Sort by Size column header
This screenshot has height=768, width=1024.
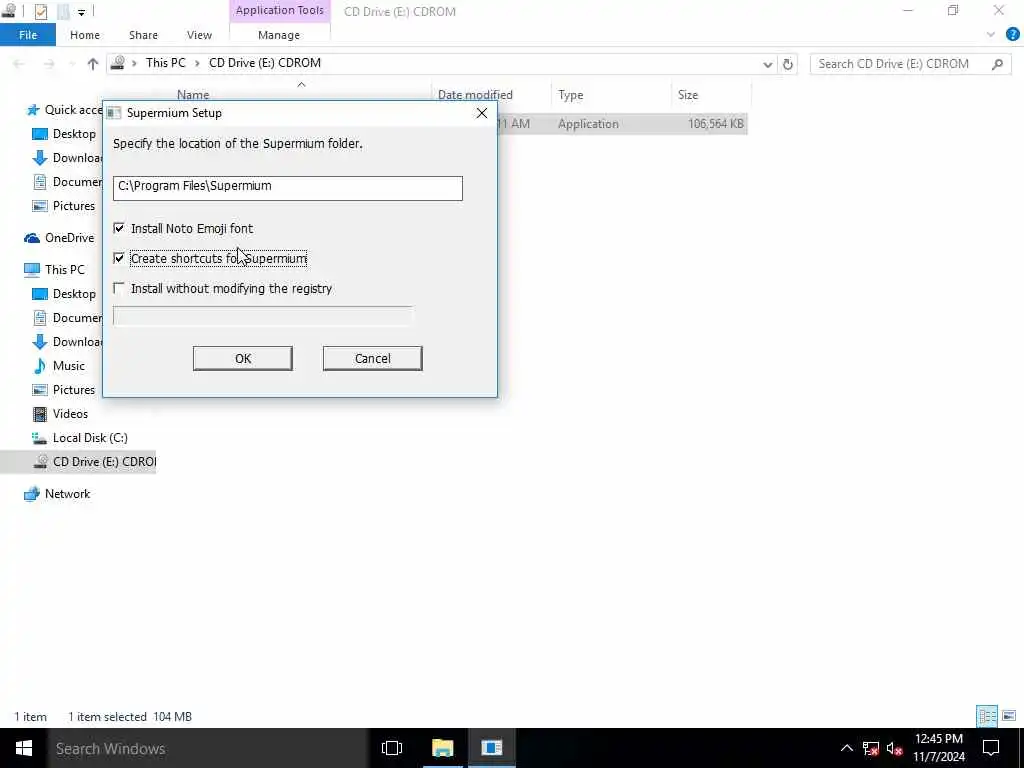coord(688,95)
